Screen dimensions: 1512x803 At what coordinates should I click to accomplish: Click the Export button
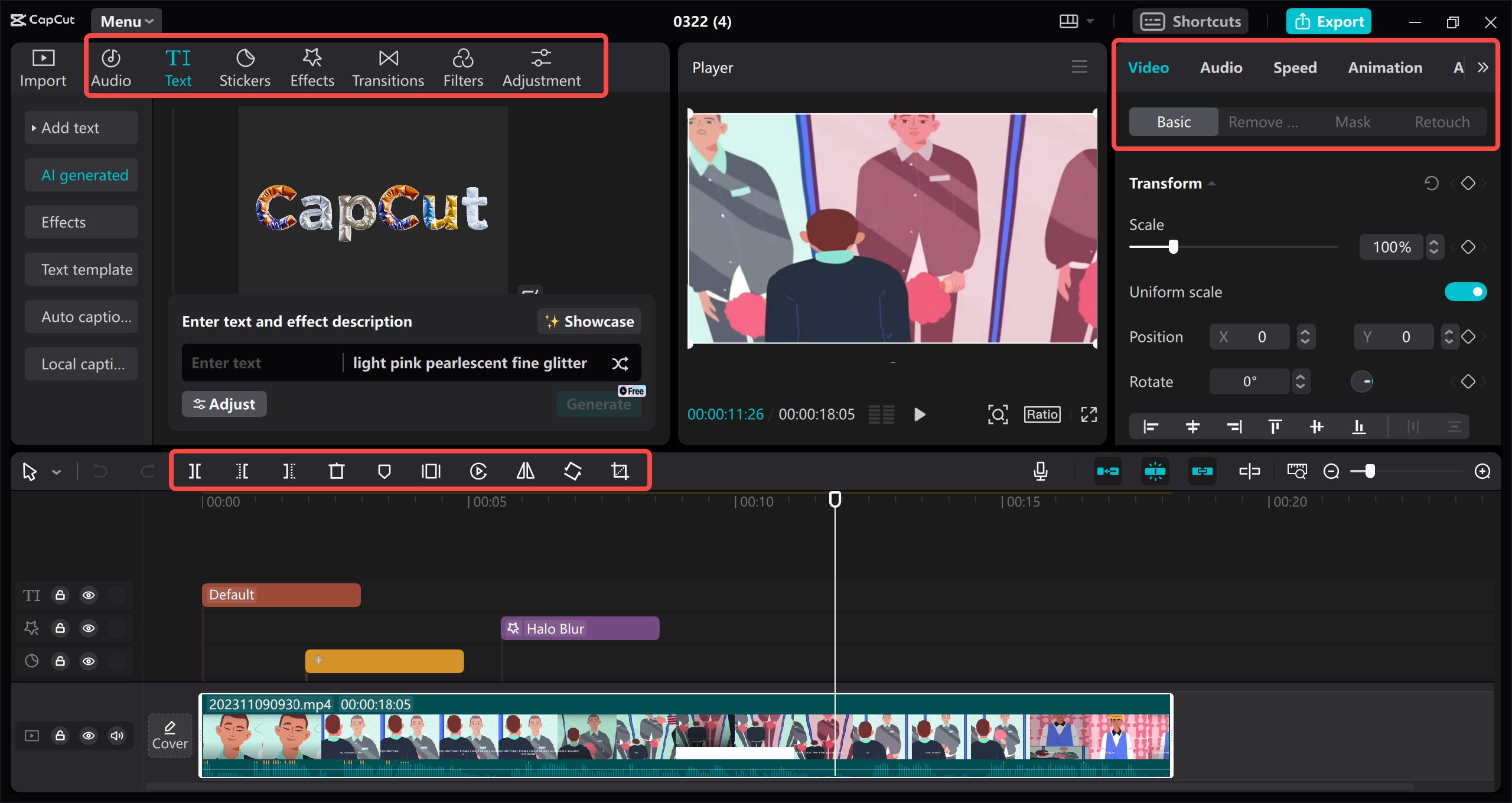tap(1329, 22)
